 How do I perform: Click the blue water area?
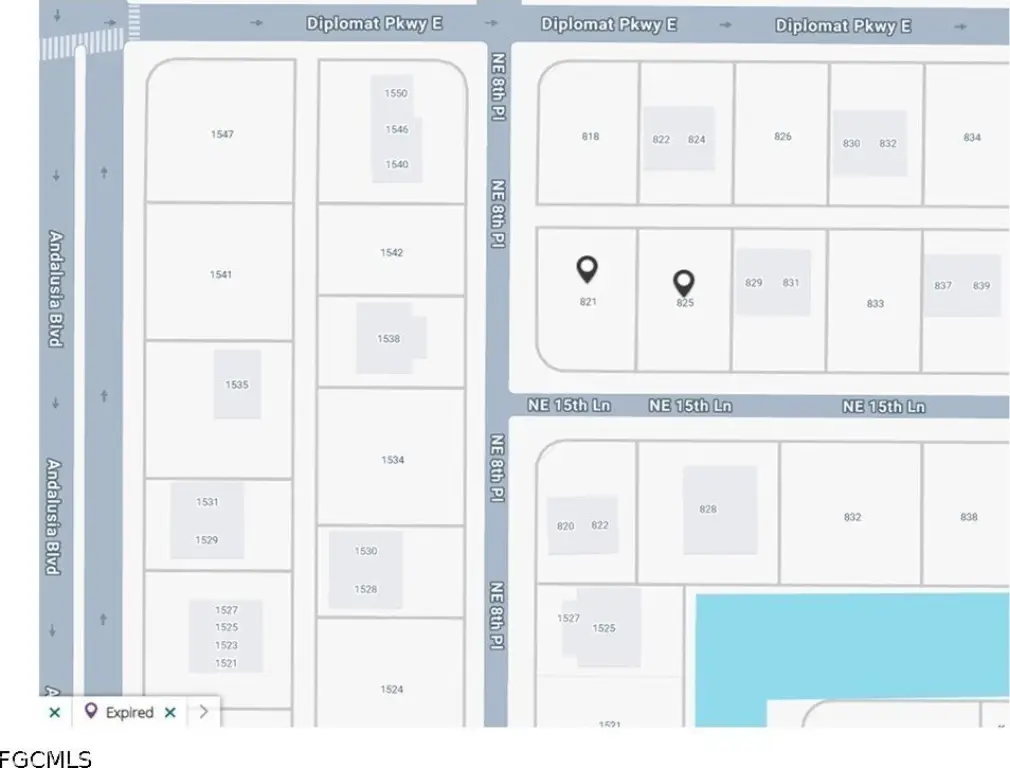tap(850, 645)
